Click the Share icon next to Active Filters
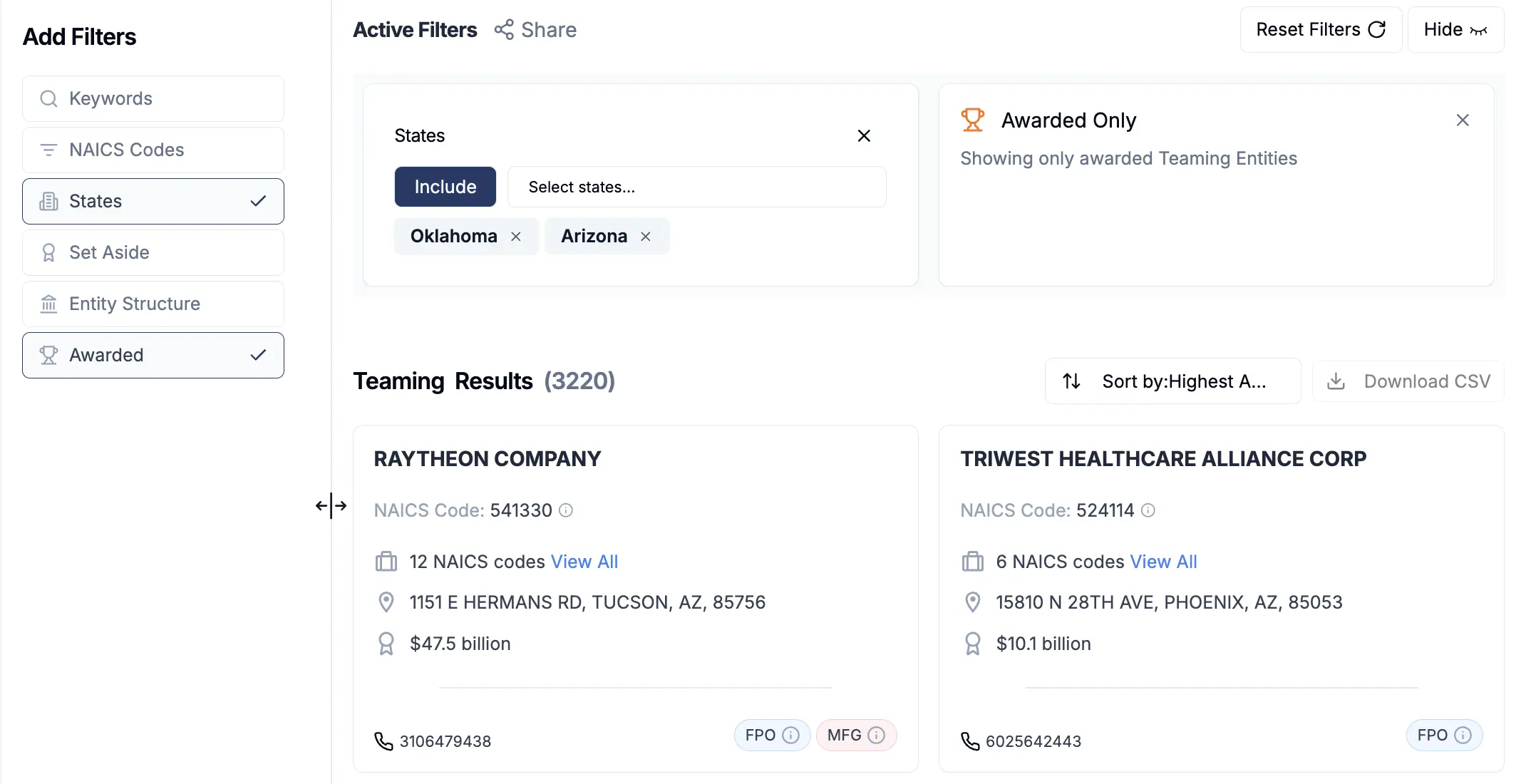This screenshot has height=784, width=1521. [504, 30]
